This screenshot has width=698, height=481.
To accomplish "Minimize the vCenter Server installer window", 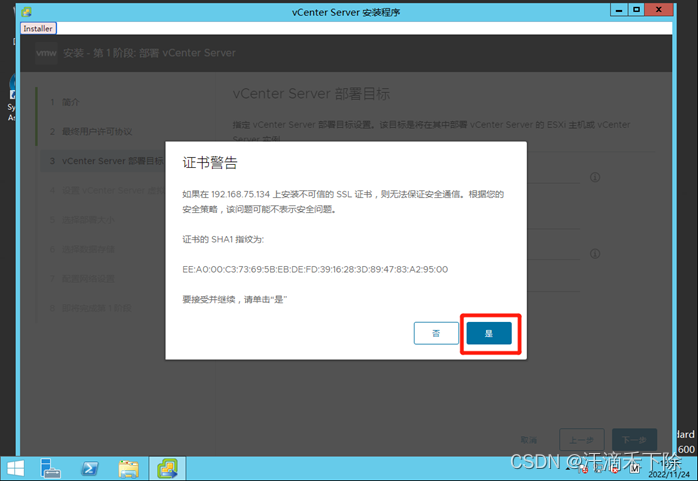I will pyautogui.click(x=619, y=10).
